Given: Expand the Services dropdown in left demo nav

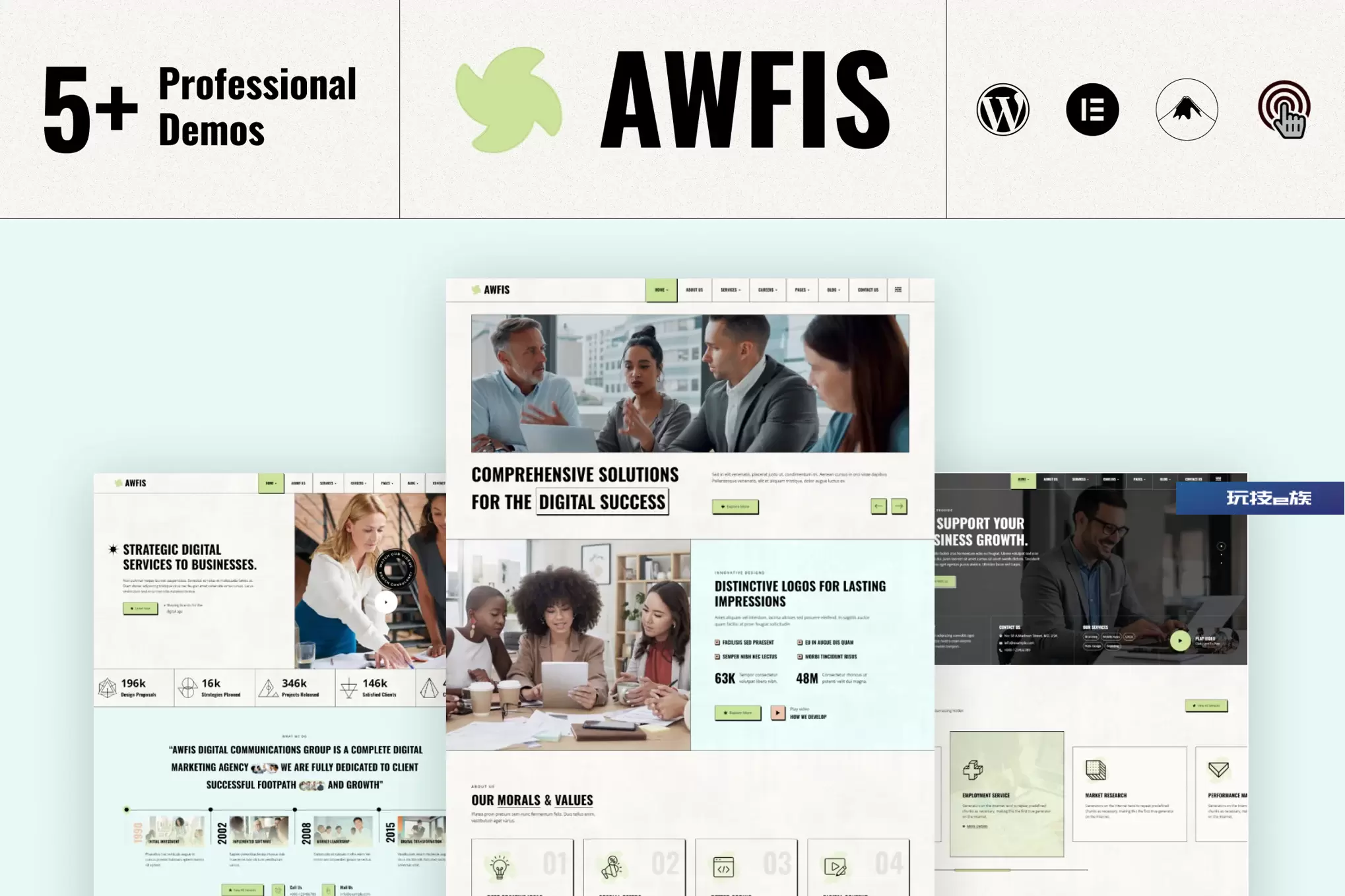Looking at the screenshot, I should point(328,483).
